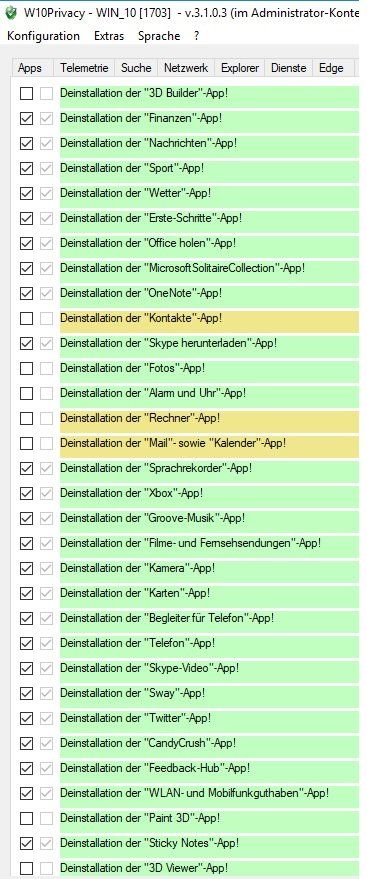Switch to the Netzwerk tab
This screenshot has height=879, width=367.
pyautogui.click(x=186, y=68)
